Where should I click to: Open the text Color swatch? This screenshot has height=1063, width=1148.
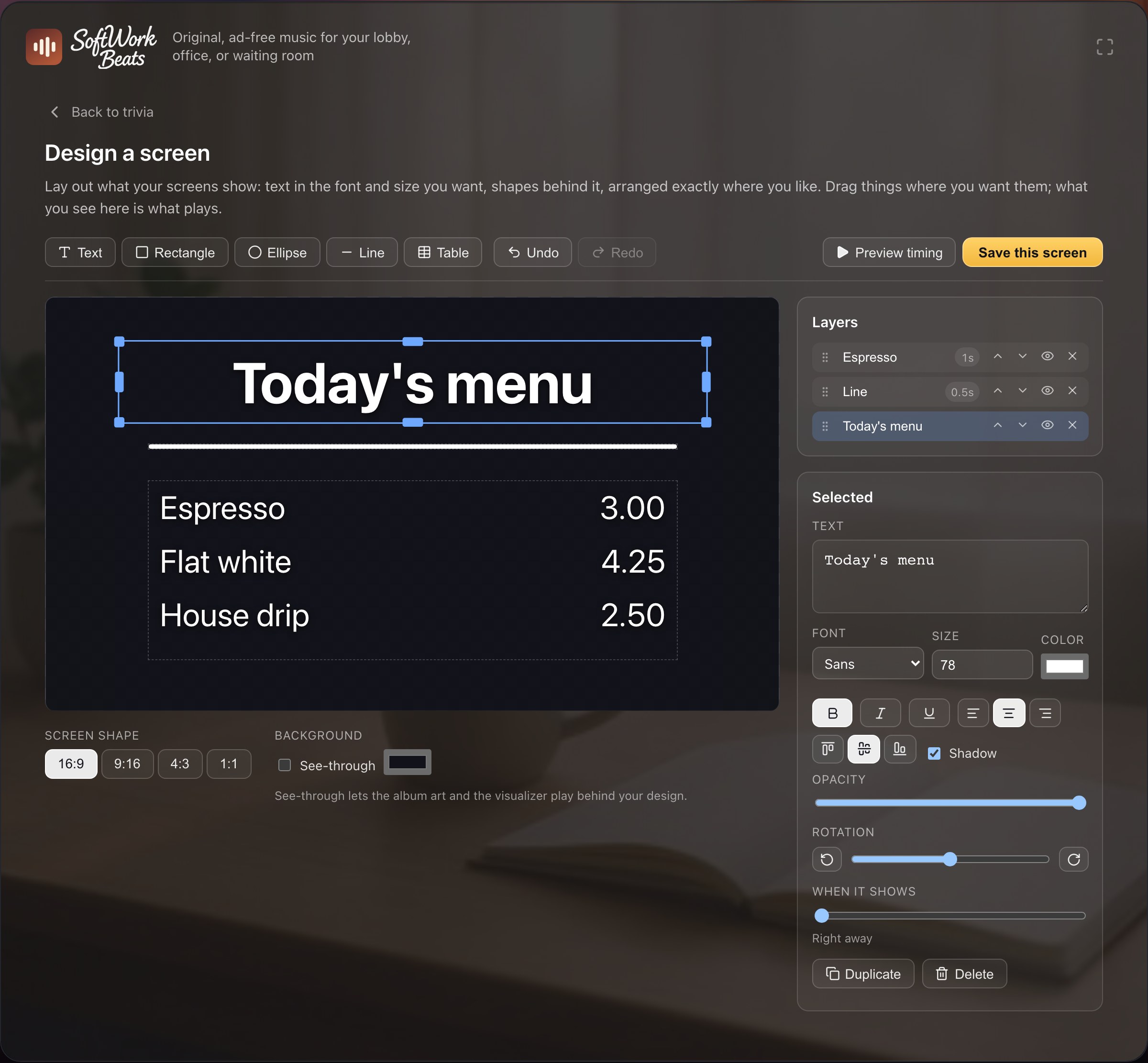[x=1064, y=666]
